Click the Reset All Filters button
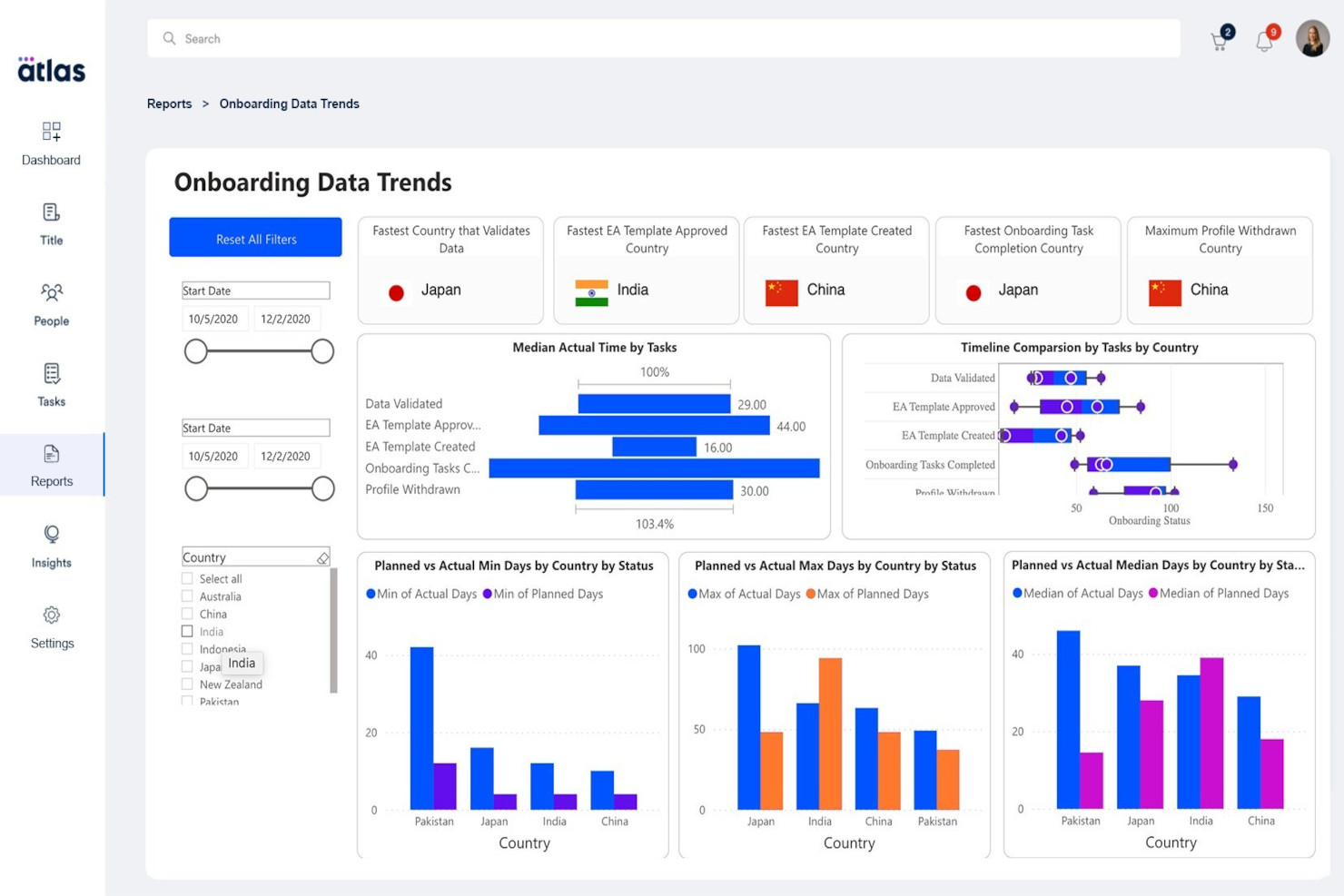This screenshot has height=896, width=1344. pos(255,238)
